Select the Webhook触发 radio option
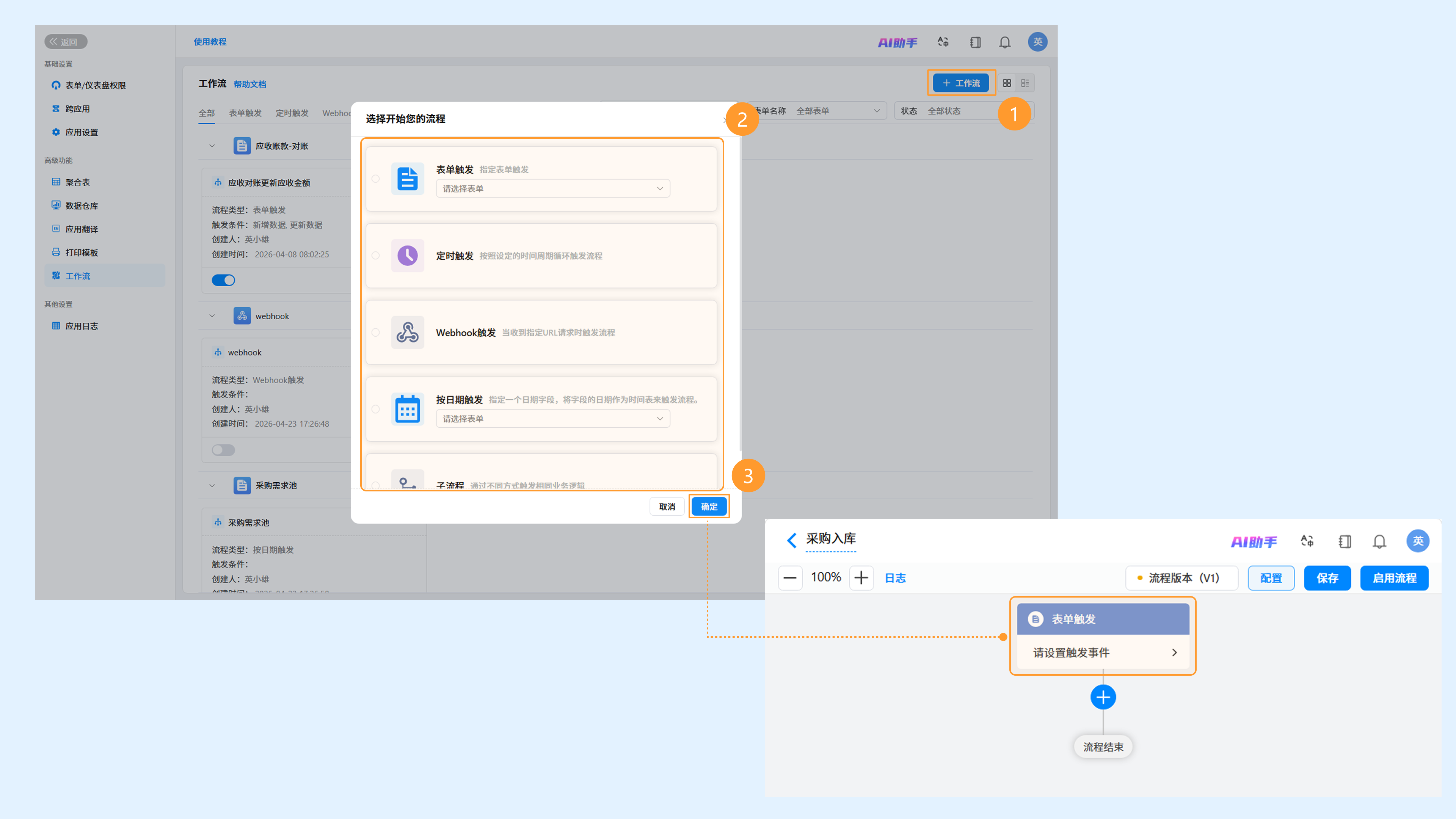 click(x=376, y=333)
